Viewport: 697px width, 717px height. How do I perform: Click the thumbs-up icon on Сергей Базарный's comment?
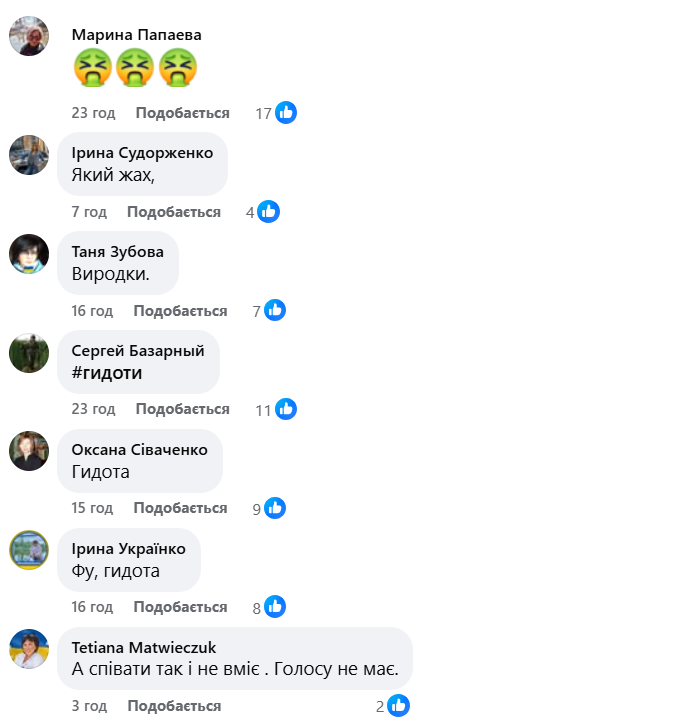[x=286, y=409]
